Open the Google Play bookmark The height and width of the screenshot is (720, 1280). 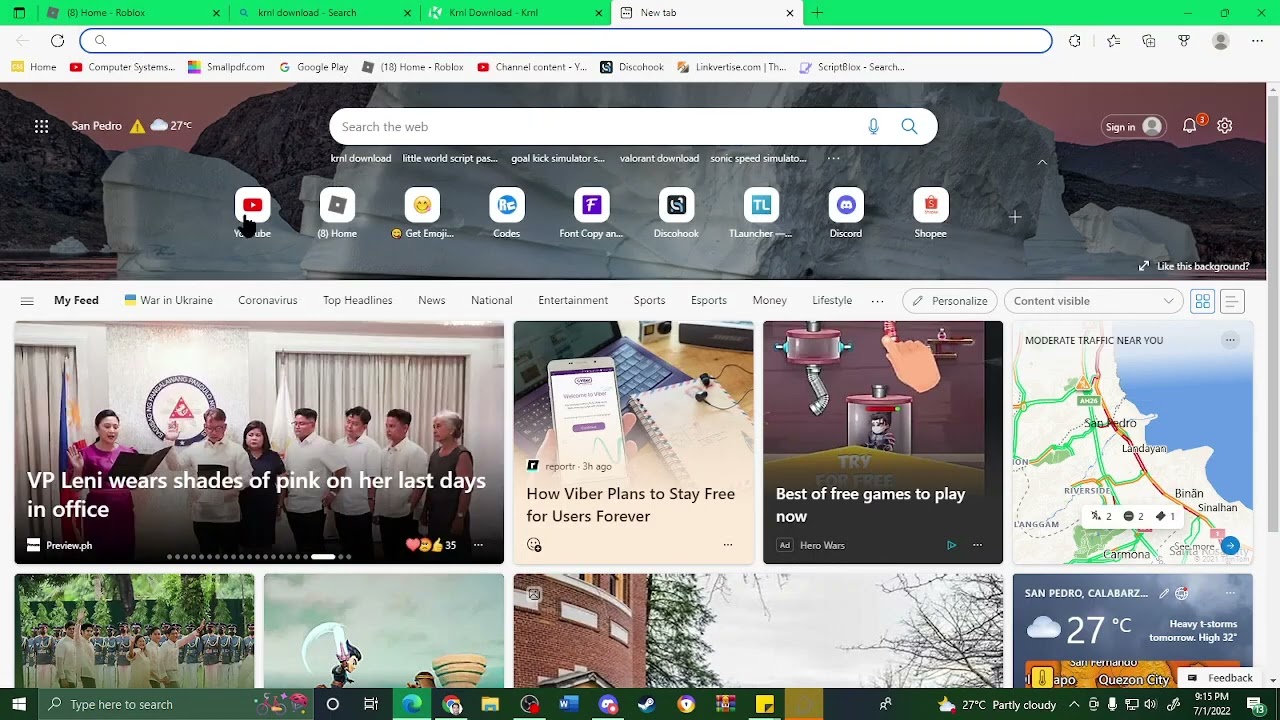coord(314,67)
